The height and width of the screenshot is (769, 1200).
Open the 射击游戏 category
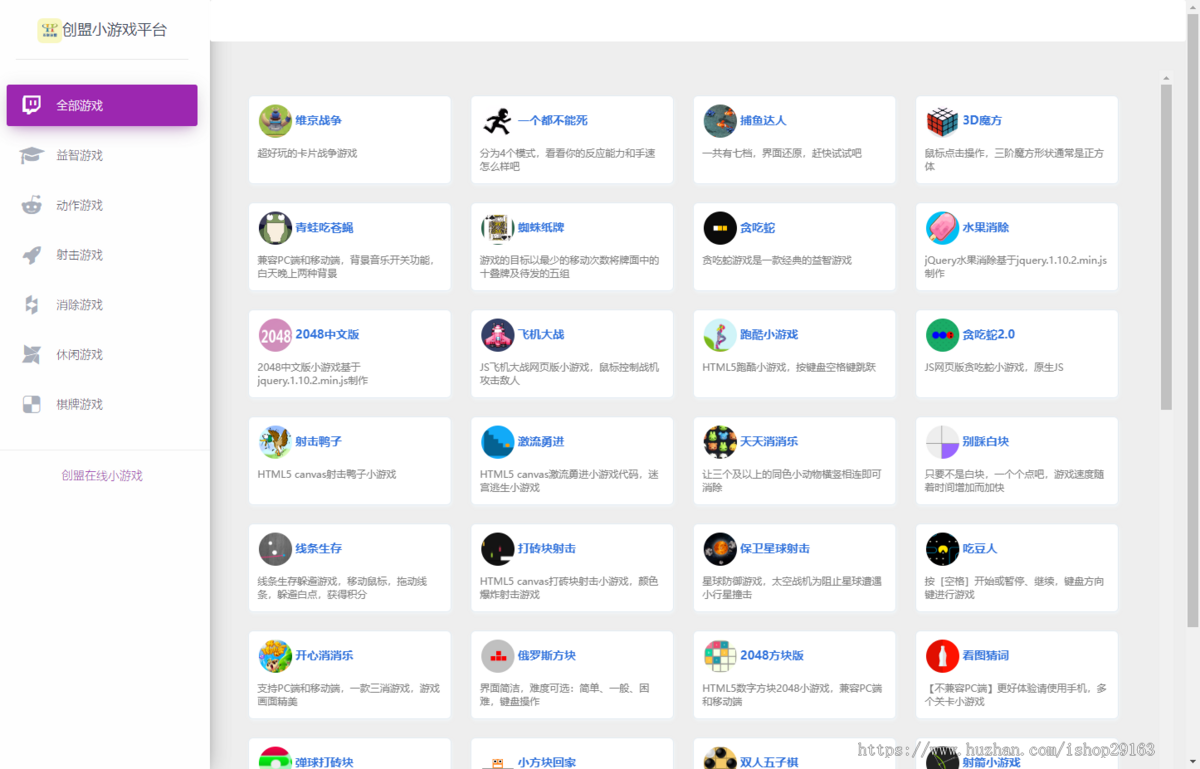tap(102, 255)
